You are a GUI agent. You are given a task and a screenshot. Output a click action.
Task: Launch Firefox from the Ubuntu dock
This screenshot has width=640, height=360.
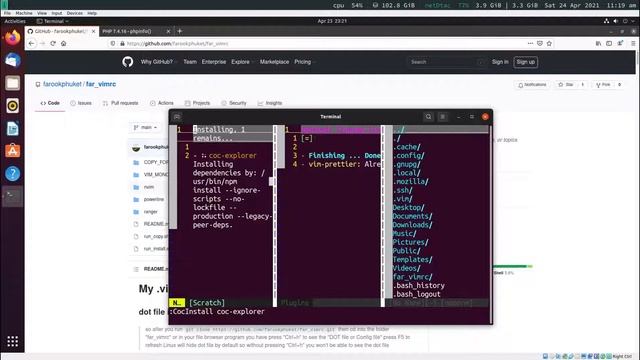click(x=12, y=38)
